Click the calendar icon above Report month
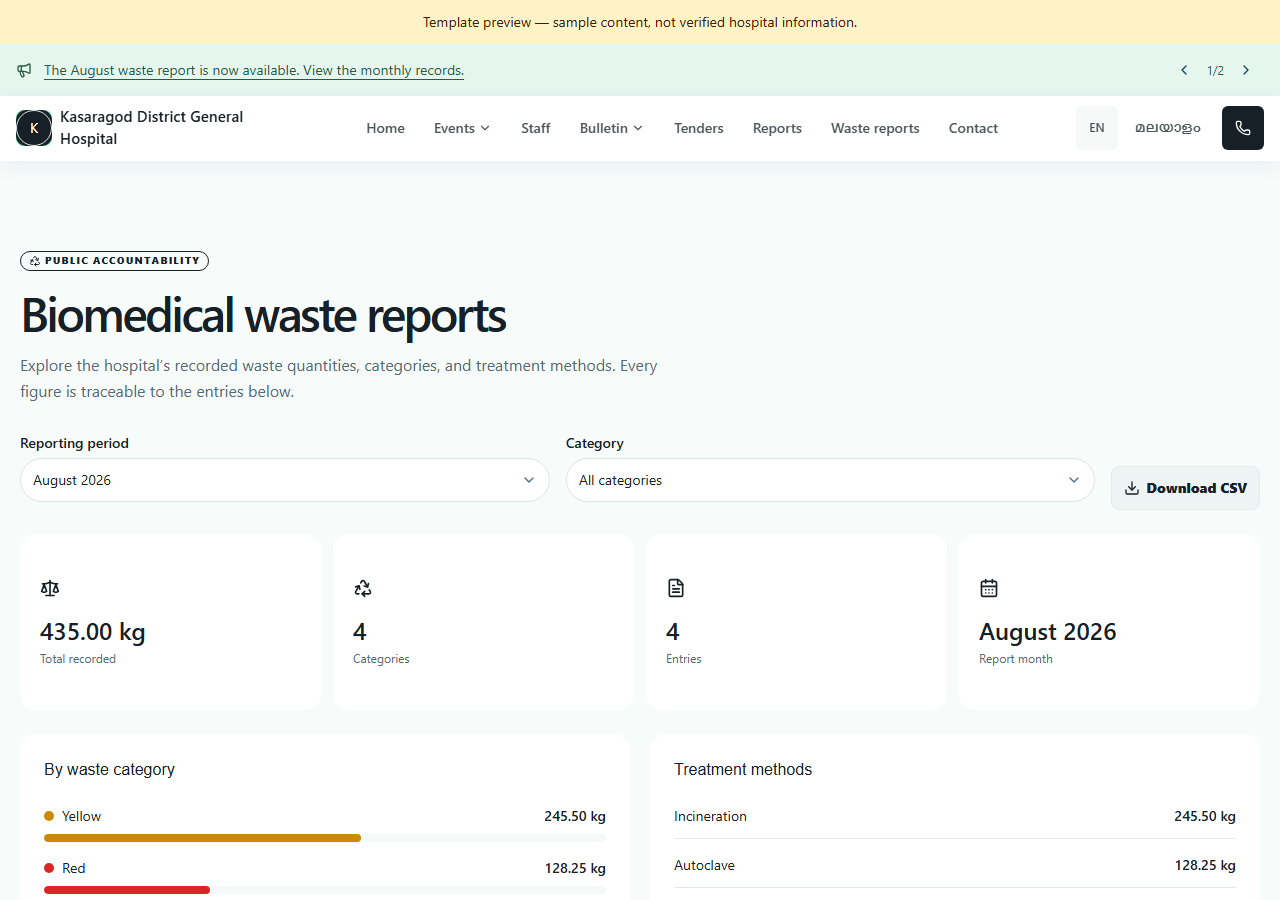1280x900 pixels. (989, 588)
